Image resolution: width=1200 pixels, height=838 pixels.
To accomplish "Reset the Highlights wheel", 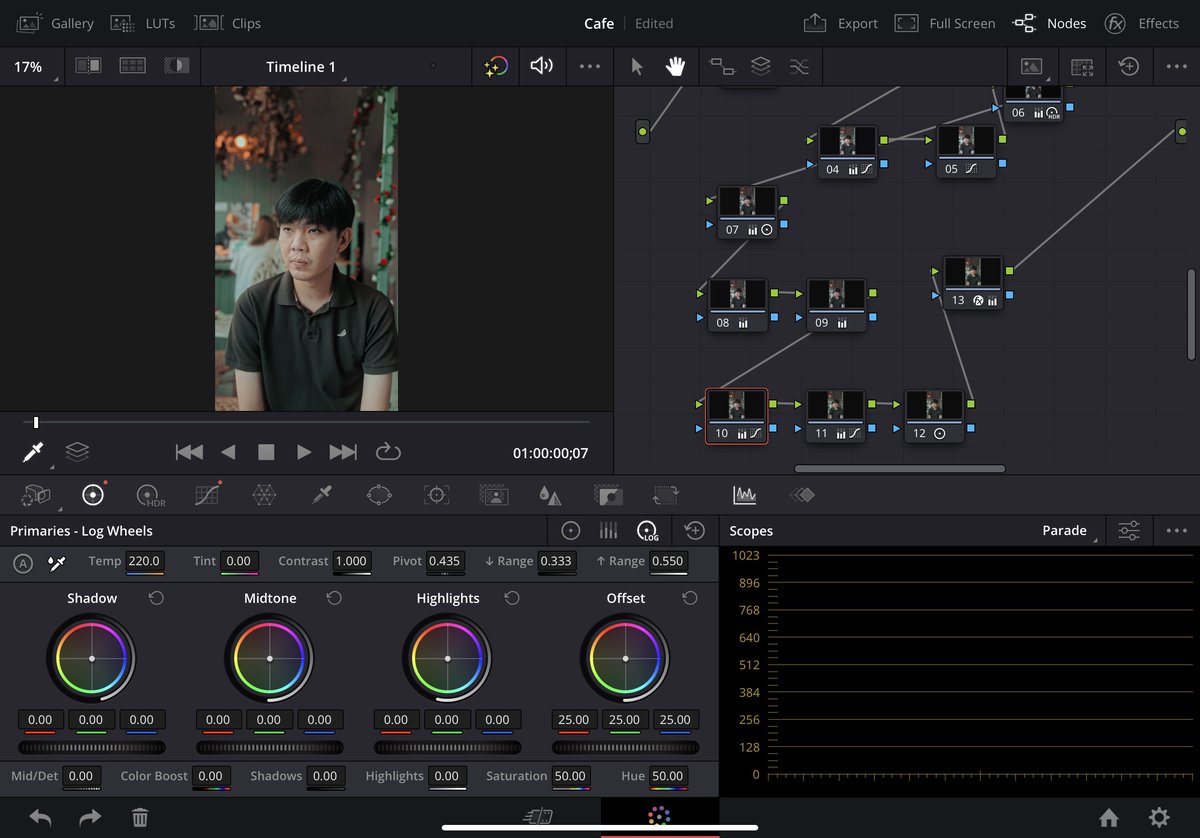I will [x=512, y=598].
